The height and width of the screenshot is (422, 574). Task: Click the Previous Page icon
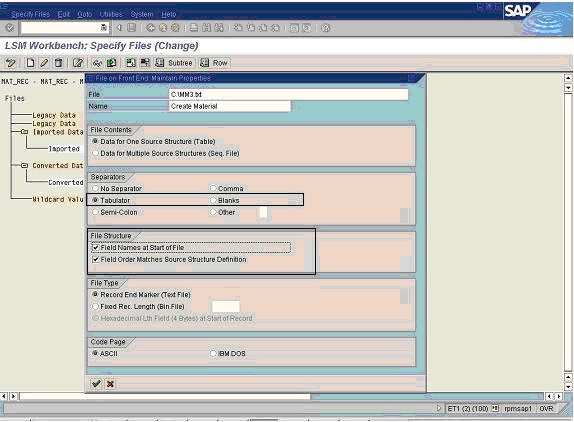(250, 27)
